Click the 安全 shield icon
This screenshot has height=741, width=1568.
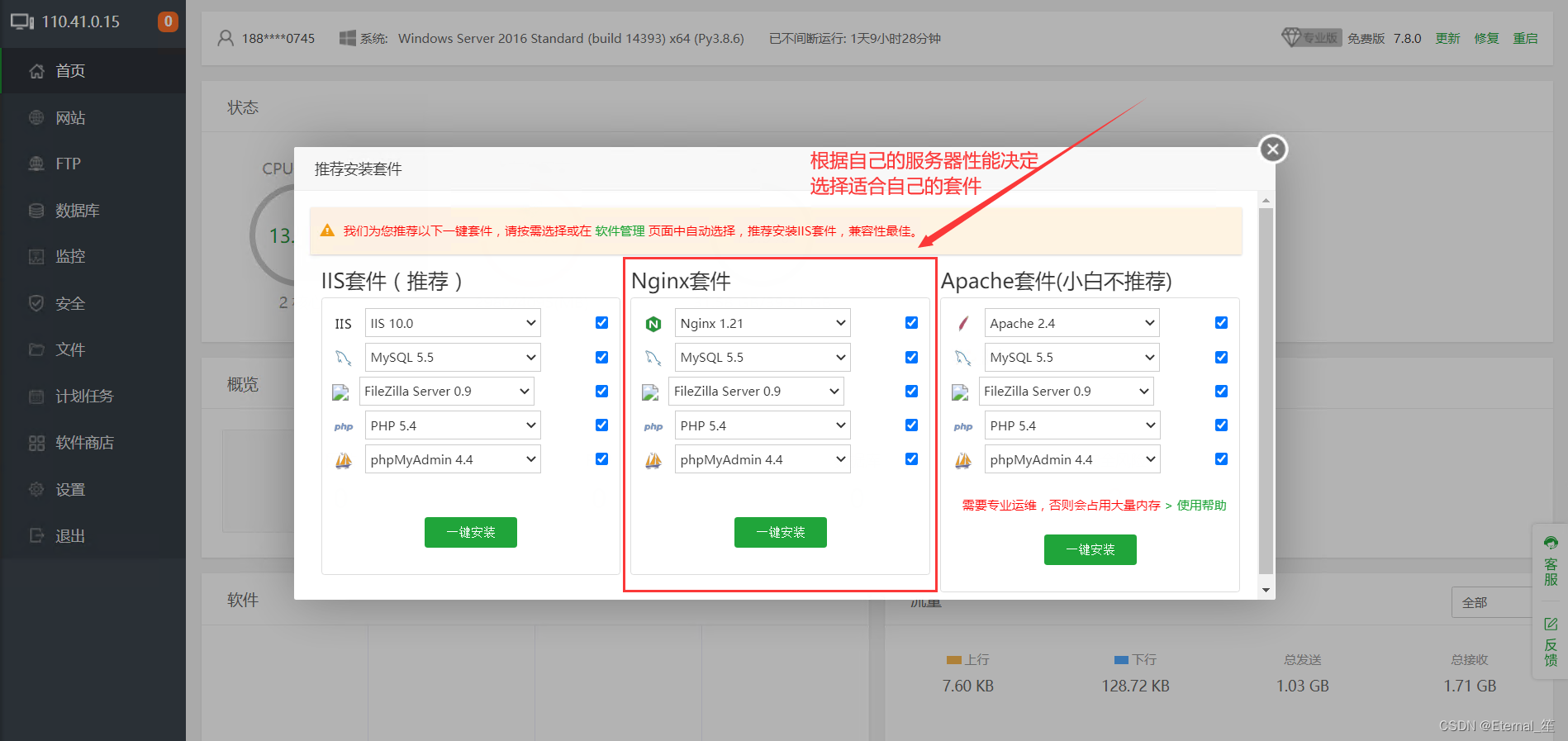click(x=36, y=303)
